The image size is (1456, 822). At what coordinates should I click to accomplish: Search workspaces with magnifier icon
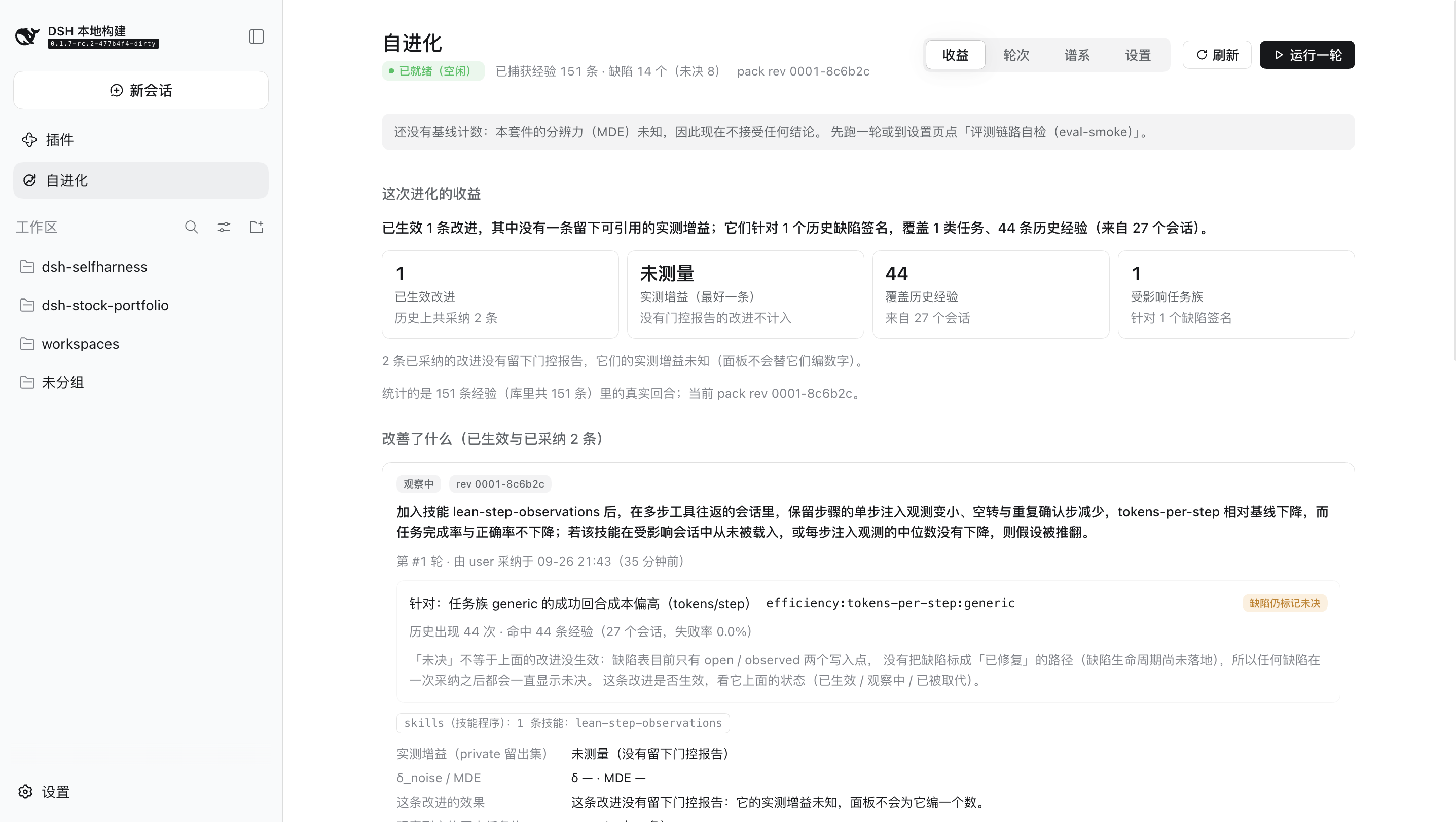[191, 227]
